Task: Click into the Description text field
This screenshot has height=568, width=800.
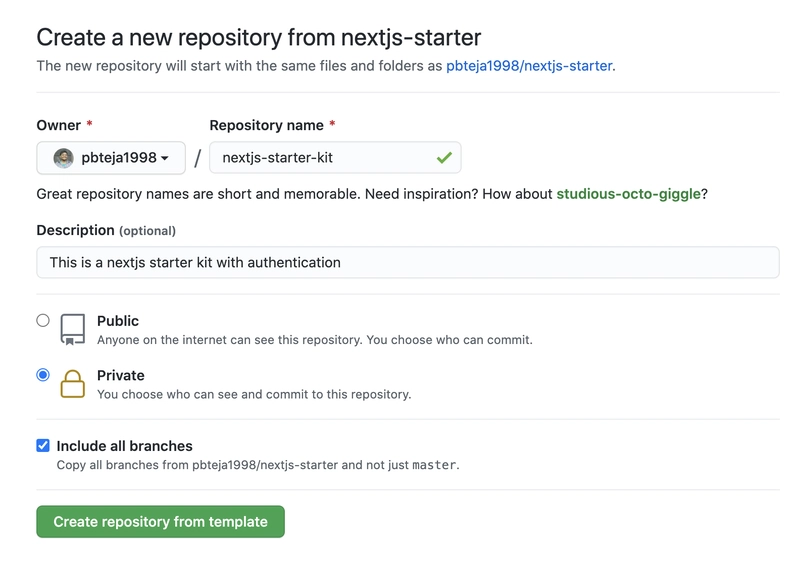Action: click(408, 262)
